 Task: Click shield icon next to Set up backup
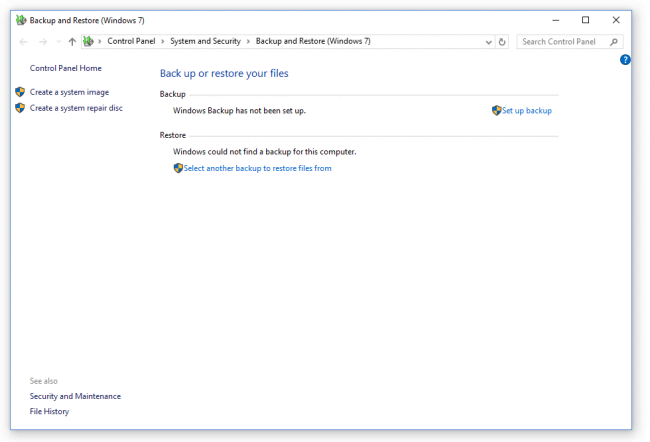(496, 110)
